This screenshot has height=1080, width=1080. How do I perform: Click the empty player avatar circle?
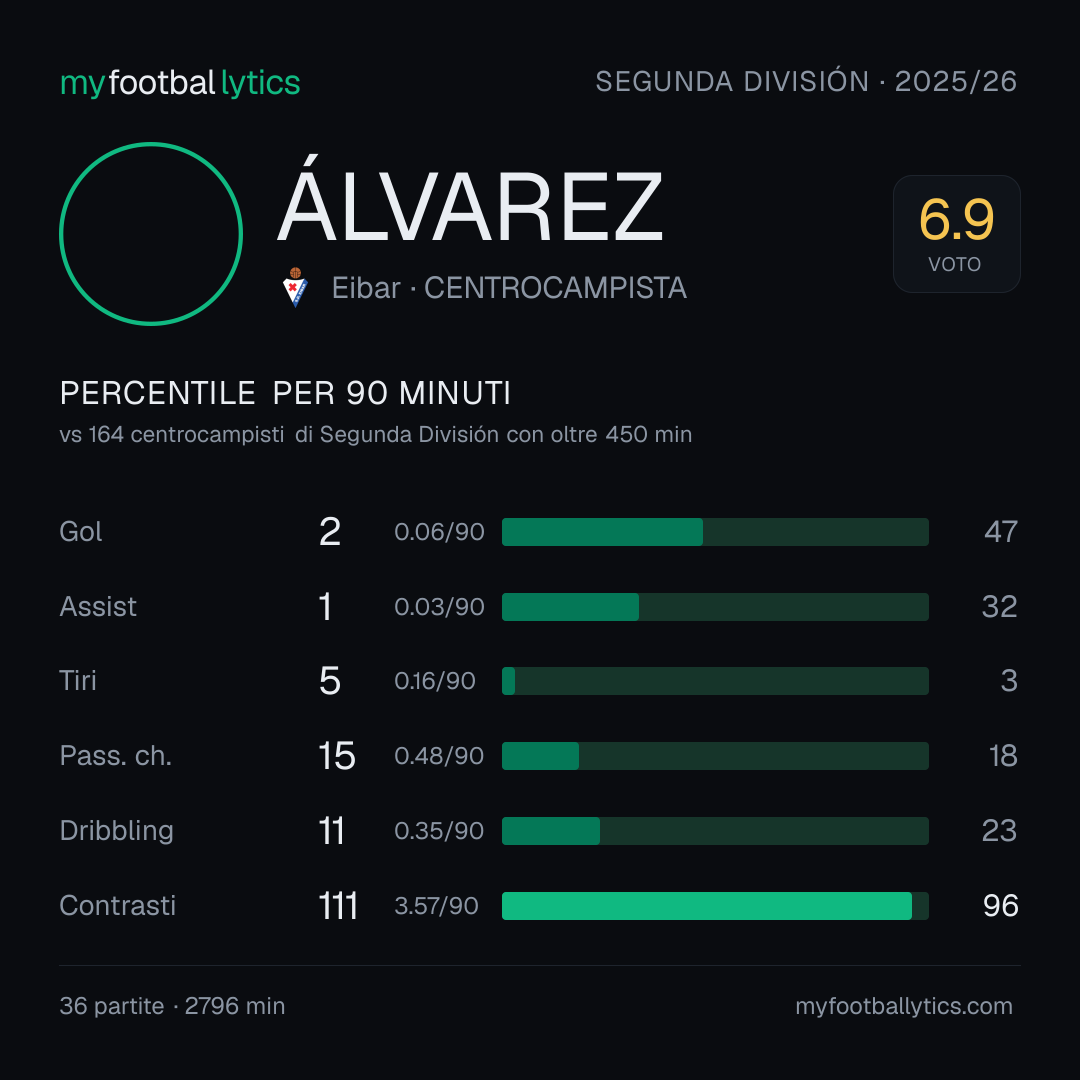[x=151, y=233]
